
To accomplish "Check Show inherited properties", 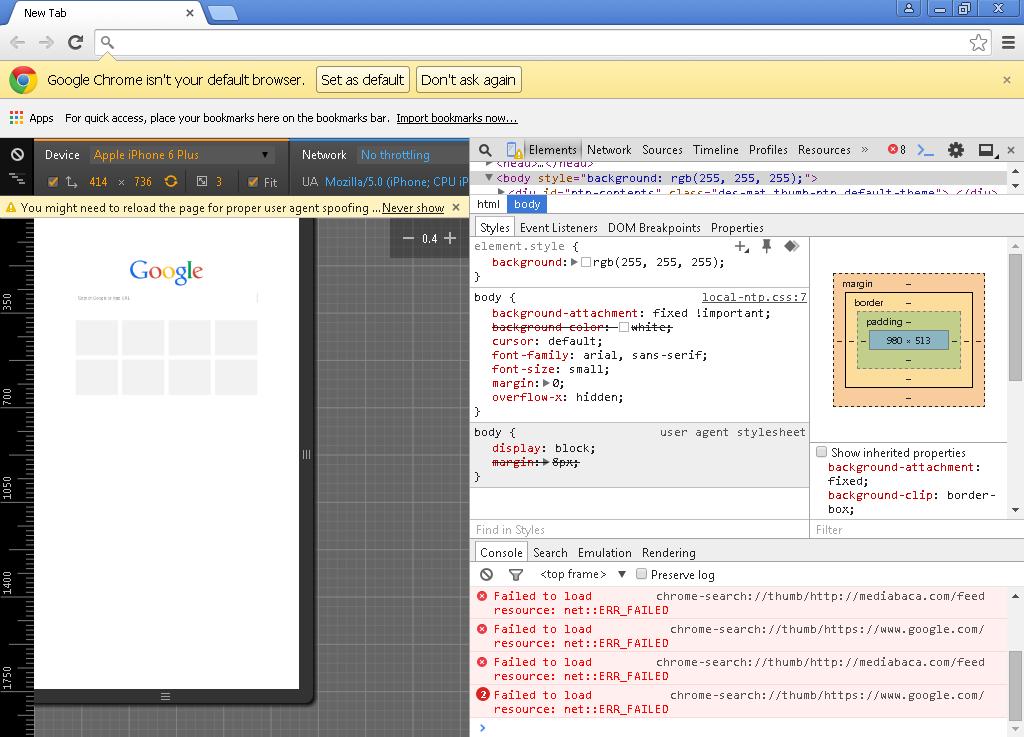I will point(822,452).
